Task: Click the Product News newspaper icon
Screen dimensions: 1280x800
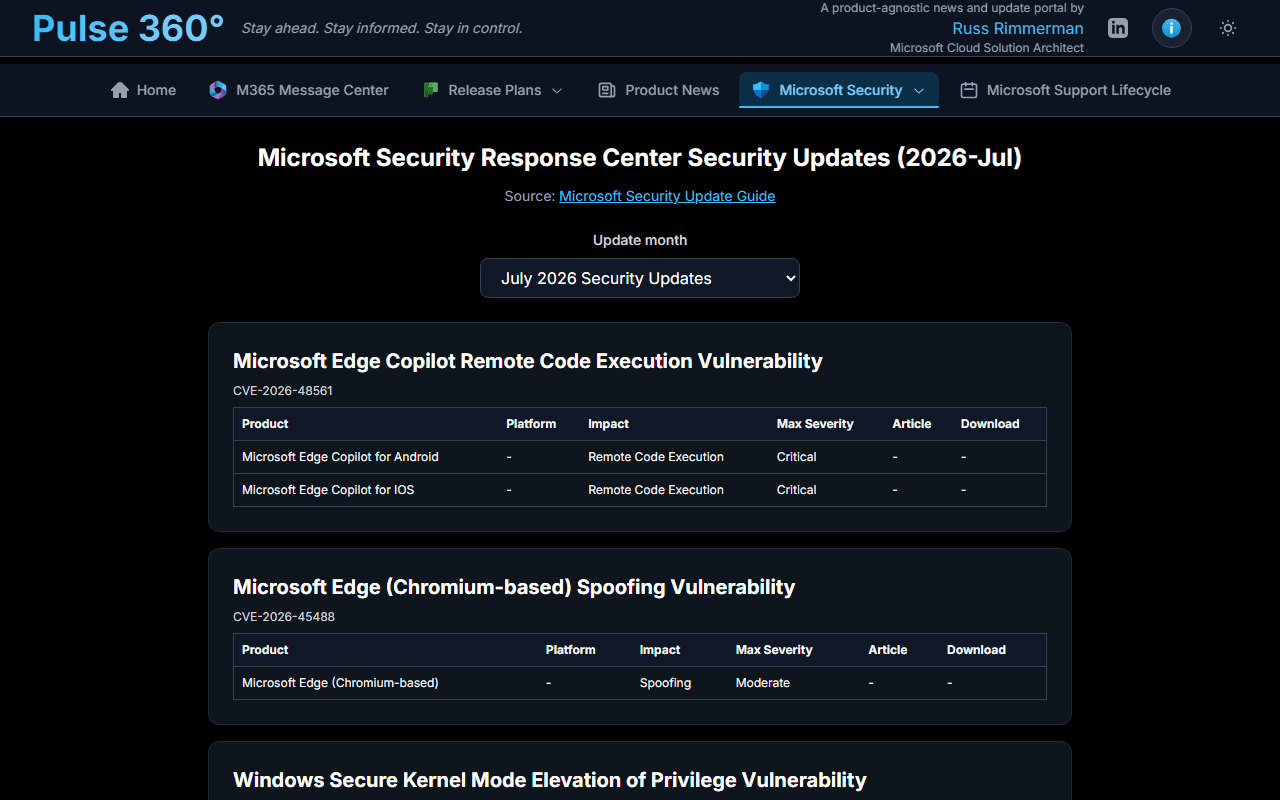Action: [x=607, y=90]
